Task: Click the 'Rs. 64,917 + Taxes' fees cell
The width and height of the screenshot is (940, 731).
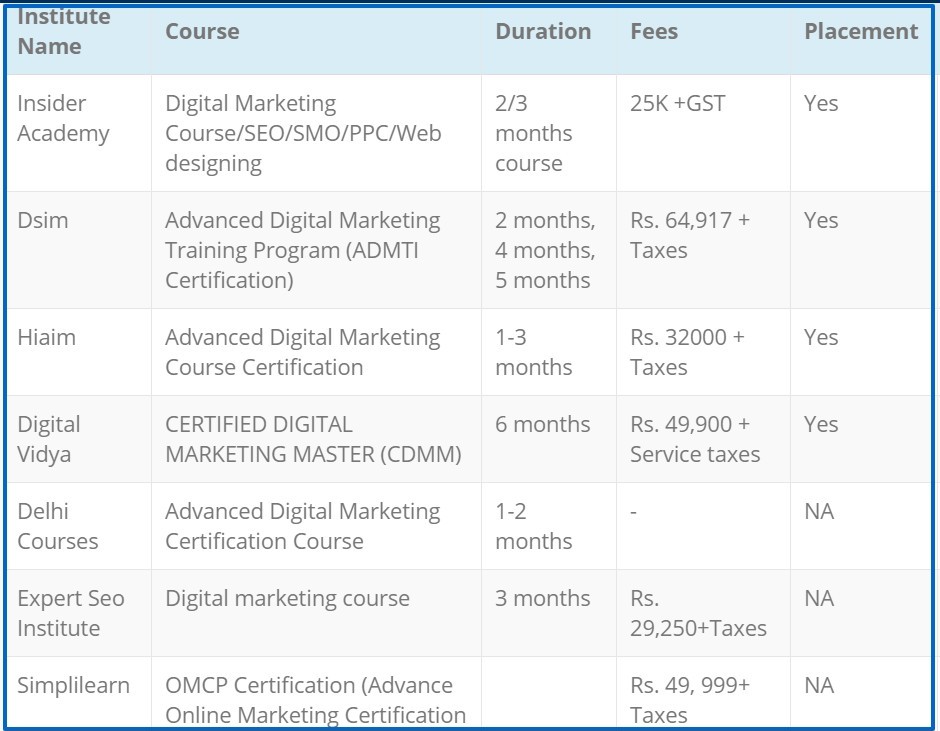Action: [703, 250]
